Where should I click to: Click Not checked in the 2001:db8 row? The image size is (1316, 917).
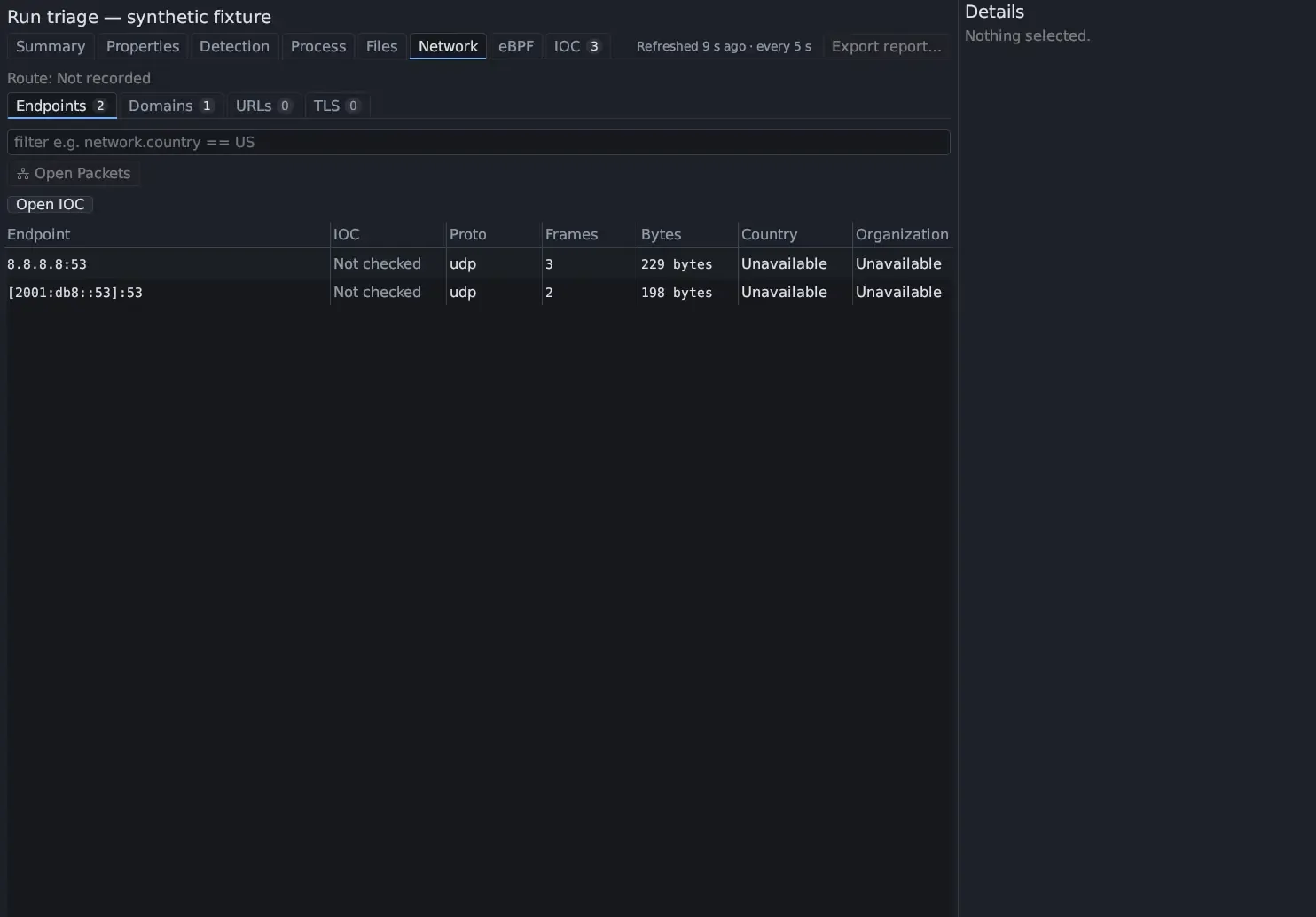pyautogui.click(x=377, y=292)
